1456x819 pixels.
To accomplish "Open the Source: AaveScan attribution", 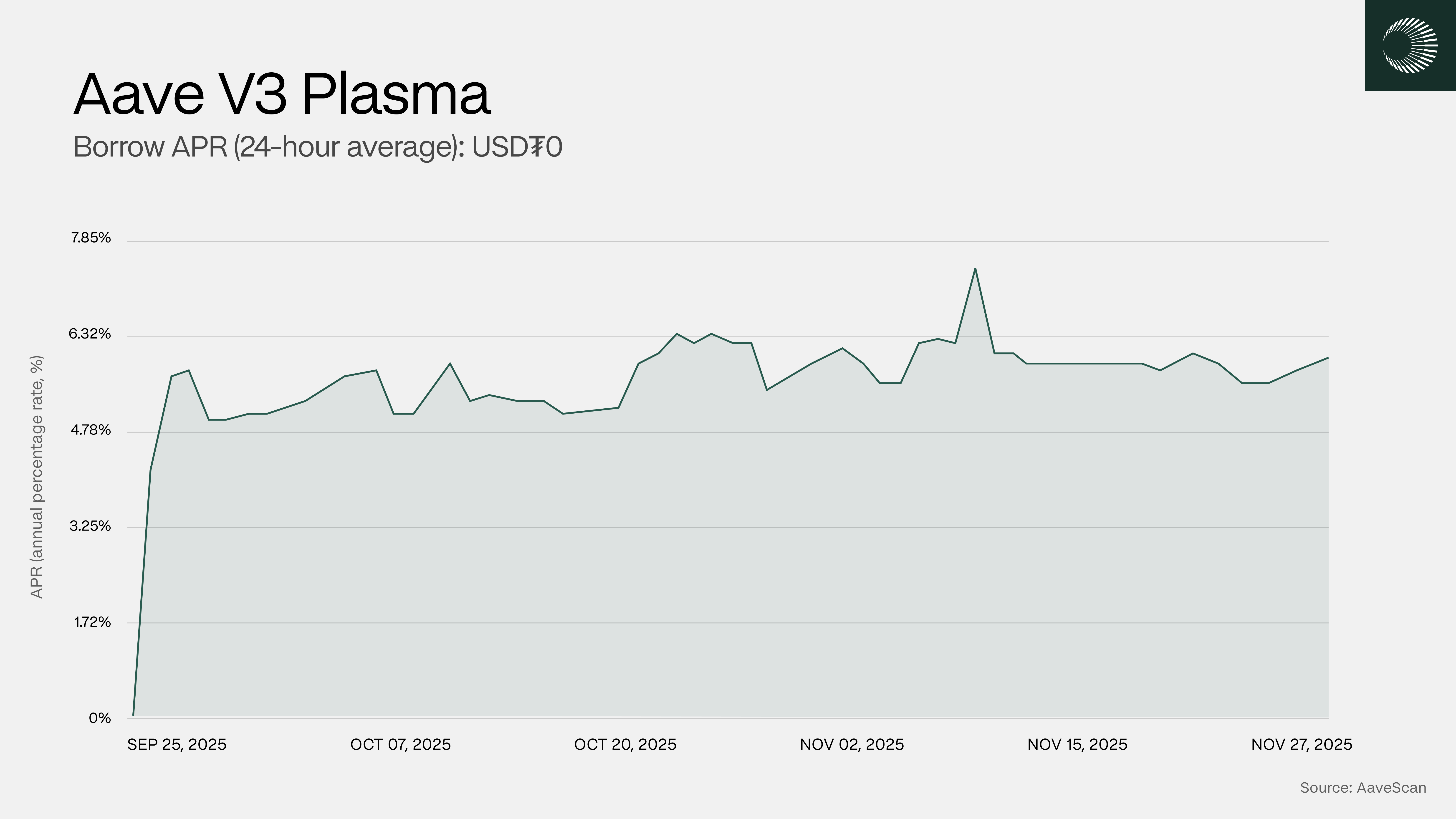I will [1363, 787].
